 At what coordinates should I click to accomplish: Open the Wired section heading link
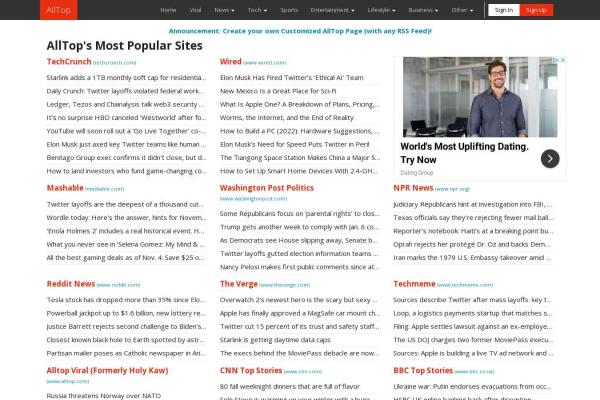[230, 61]
